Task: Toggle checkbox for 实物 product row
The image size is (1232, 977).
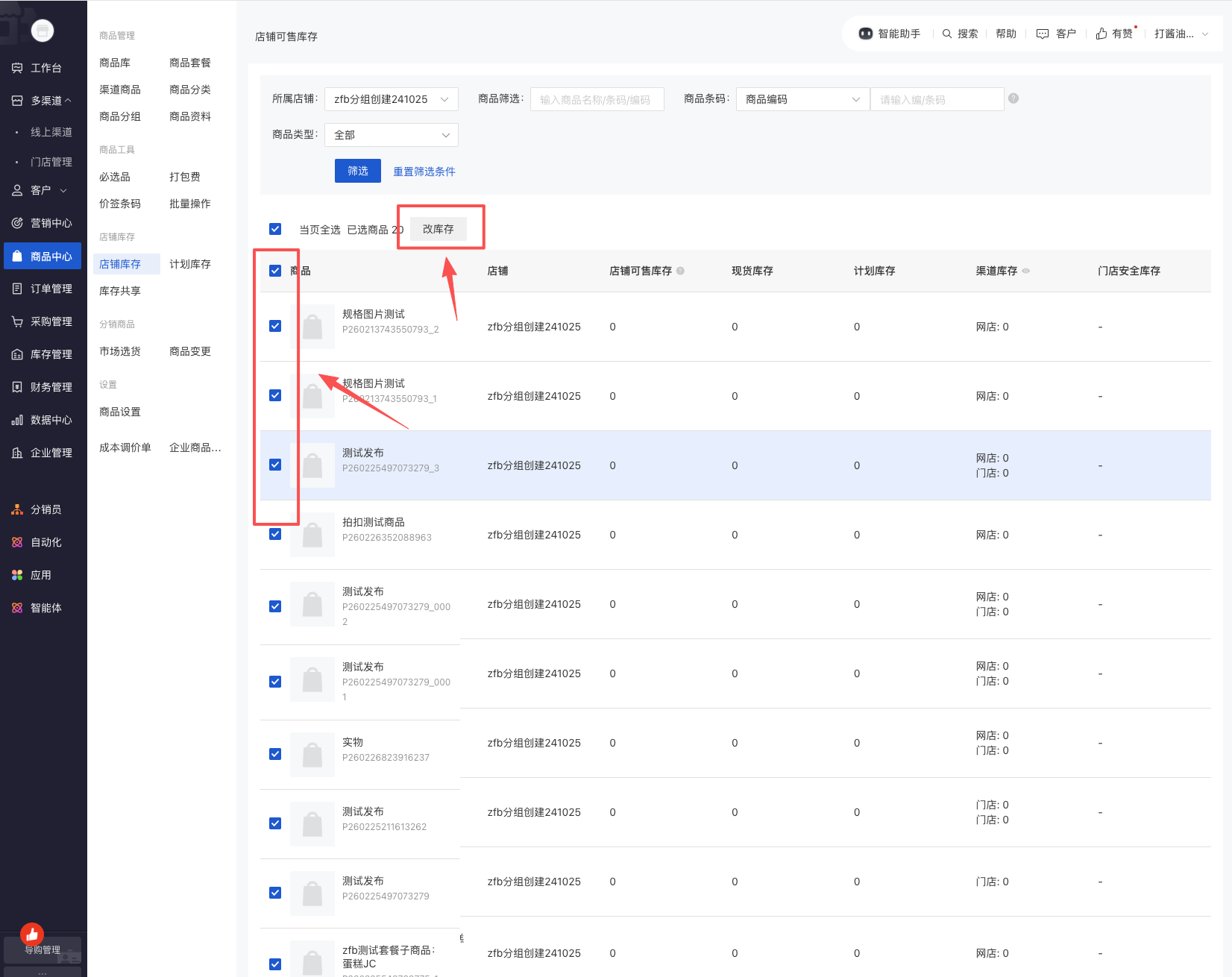Action: [275, 754]
